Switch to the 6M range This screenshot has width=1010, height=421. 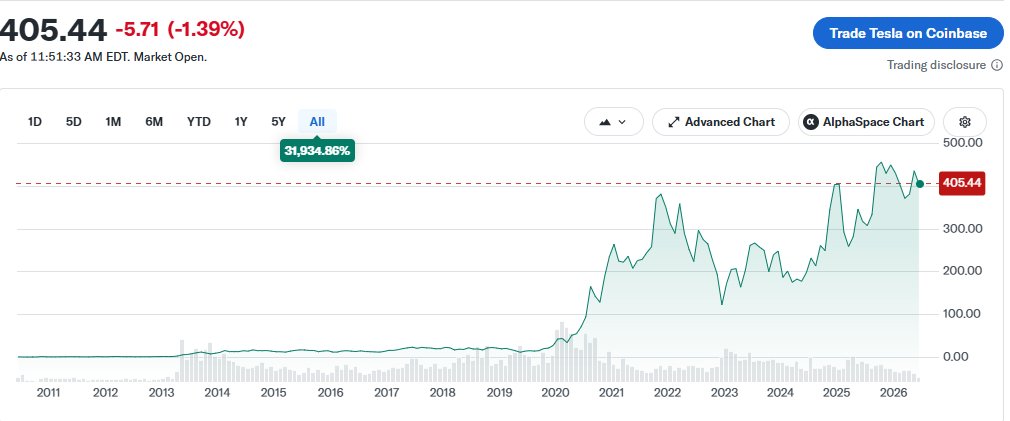pos(154,121)
